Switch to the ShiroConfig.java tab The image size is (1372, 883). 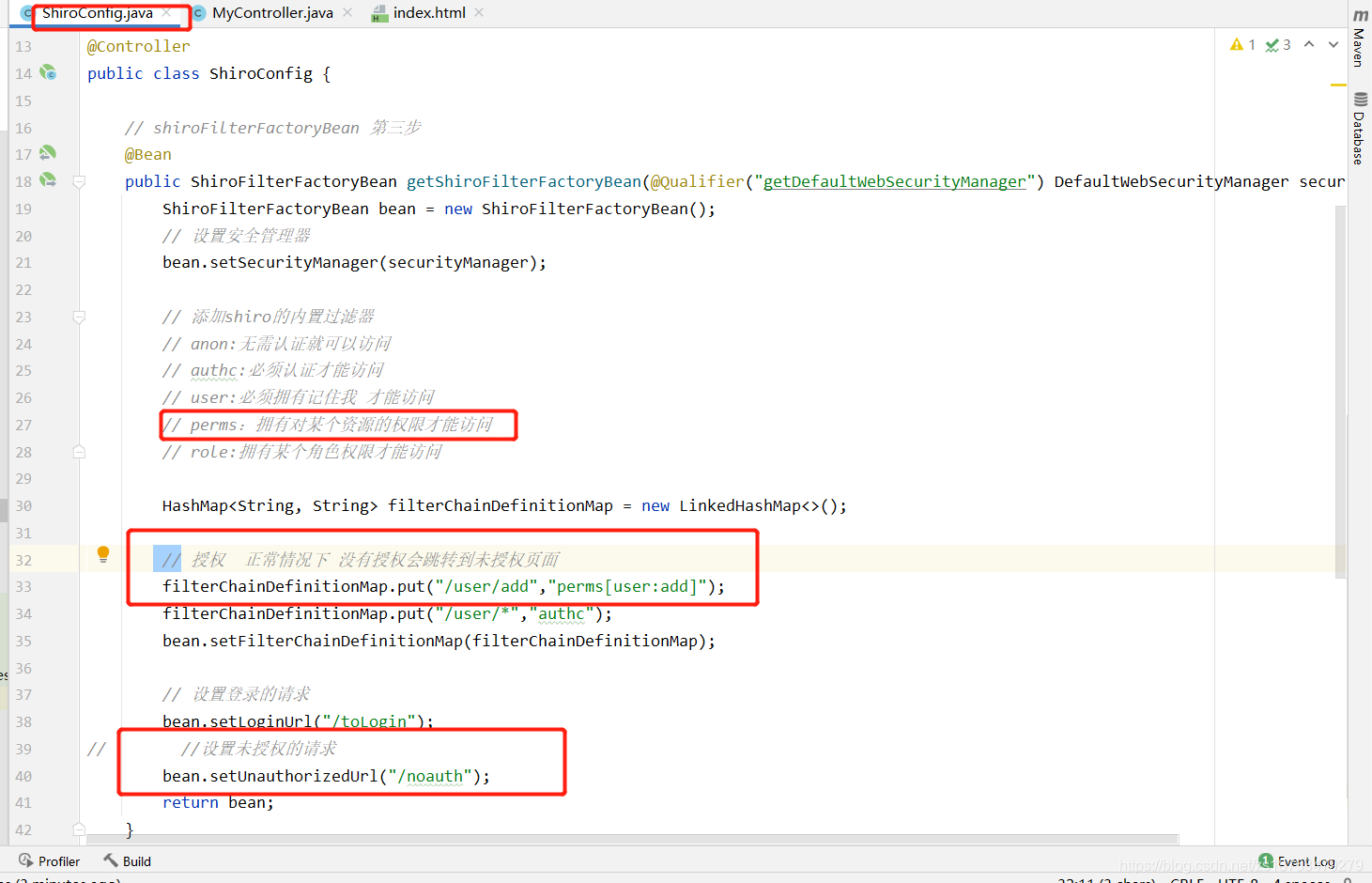[97, 13]
